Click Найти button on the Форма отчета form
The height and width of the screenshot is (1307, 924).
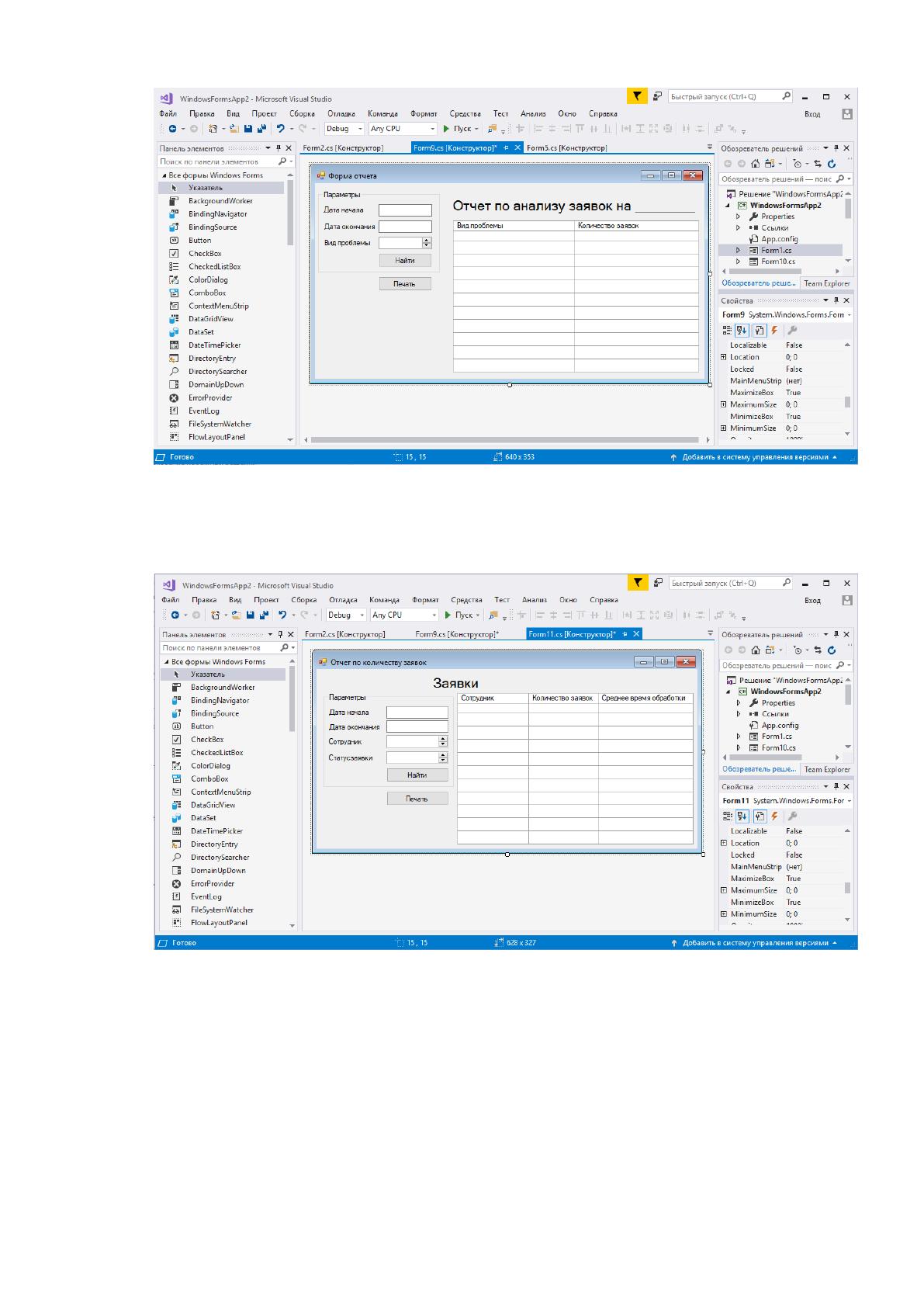tap(405, 261)
